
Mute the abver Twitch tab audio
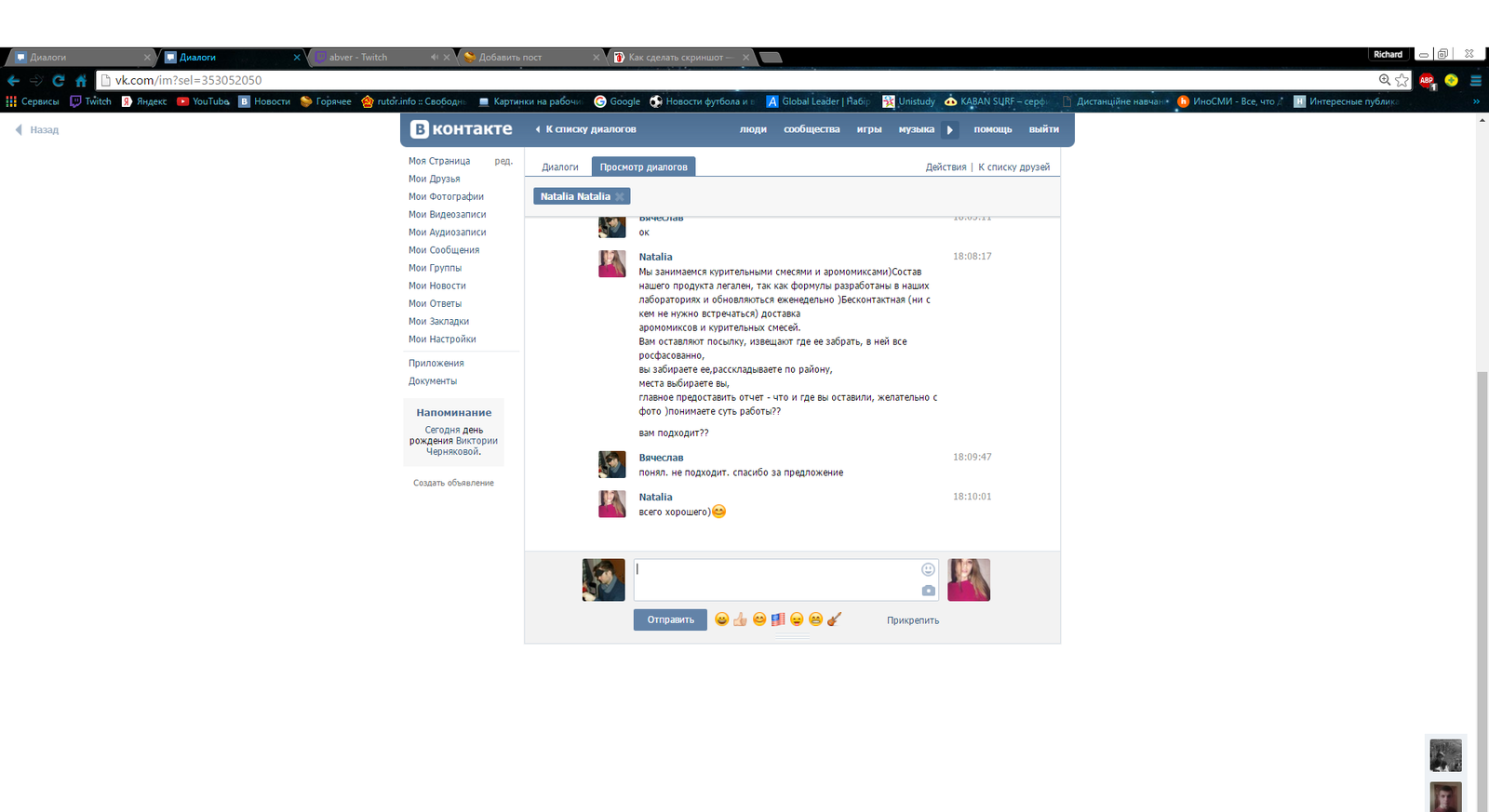click(x=434, y=58)
